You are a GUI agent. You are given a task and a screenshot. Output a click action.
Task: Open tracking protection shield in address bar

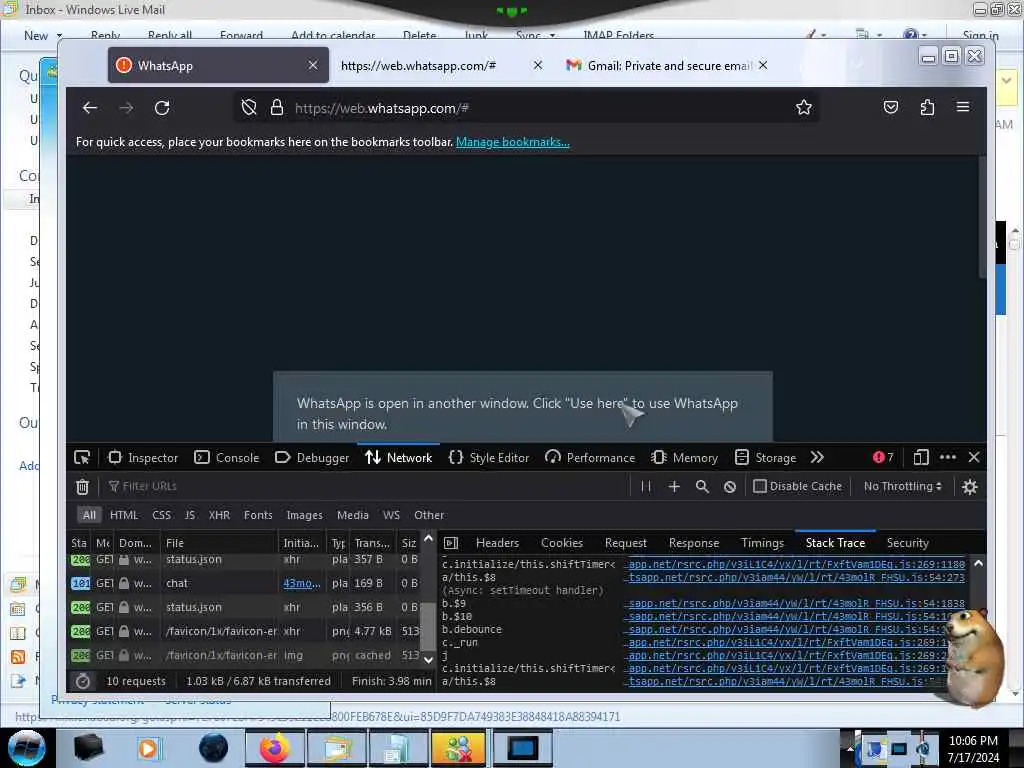pyautogui.click(x=249, y=107)
